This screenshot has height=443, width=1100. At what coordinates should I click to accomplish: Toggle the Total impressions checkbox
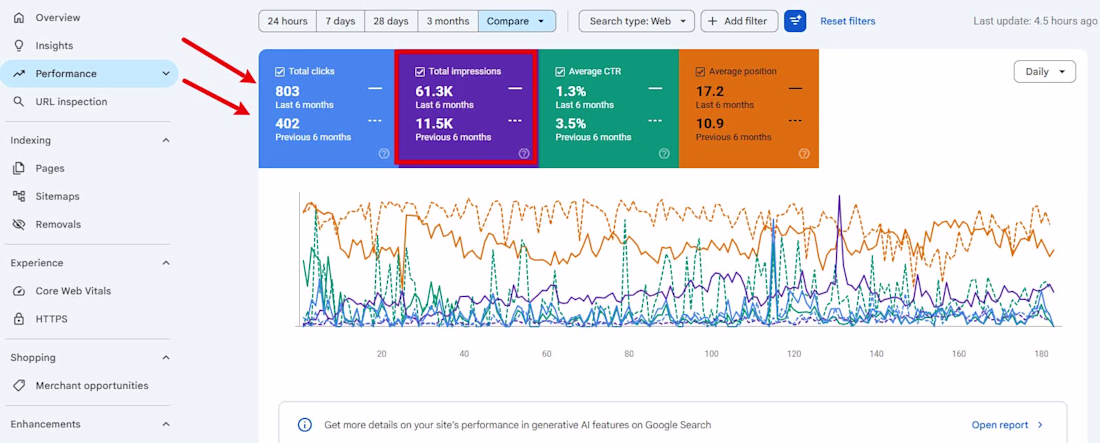[420, 71]
